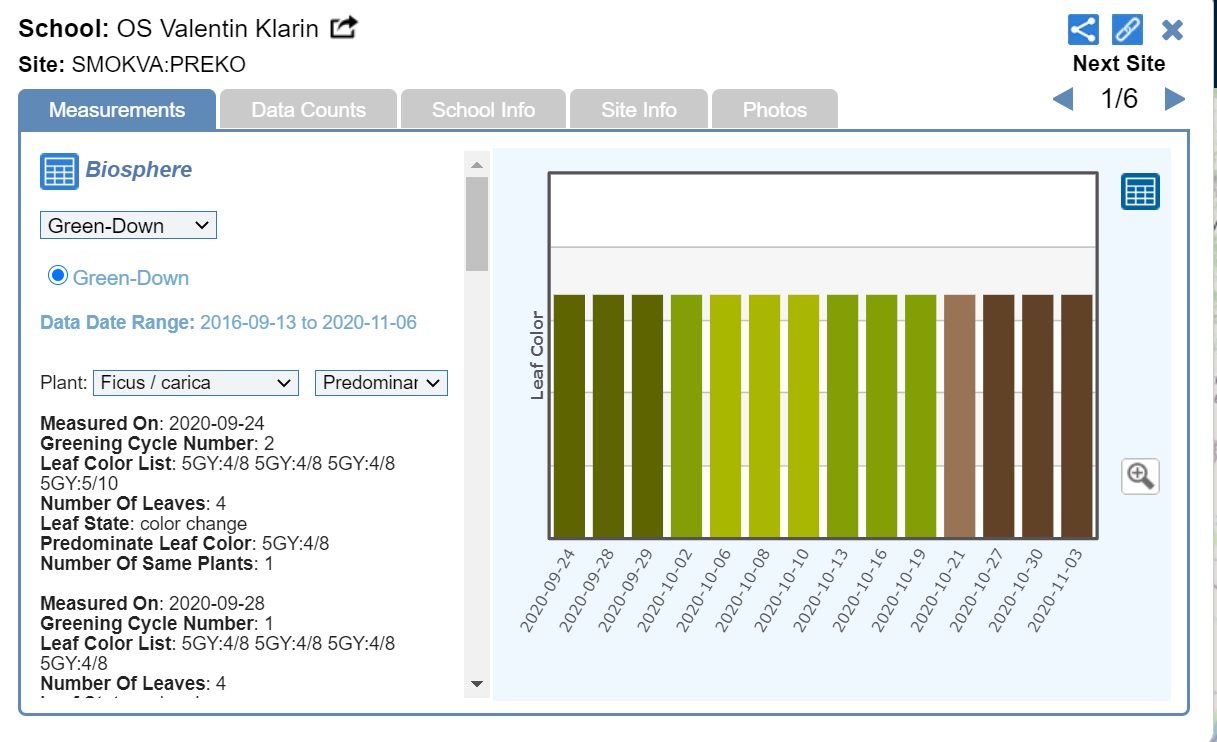This screenshot has height=742, width=1217.
Task: Click the share icon
Action: coord(1083,29)
